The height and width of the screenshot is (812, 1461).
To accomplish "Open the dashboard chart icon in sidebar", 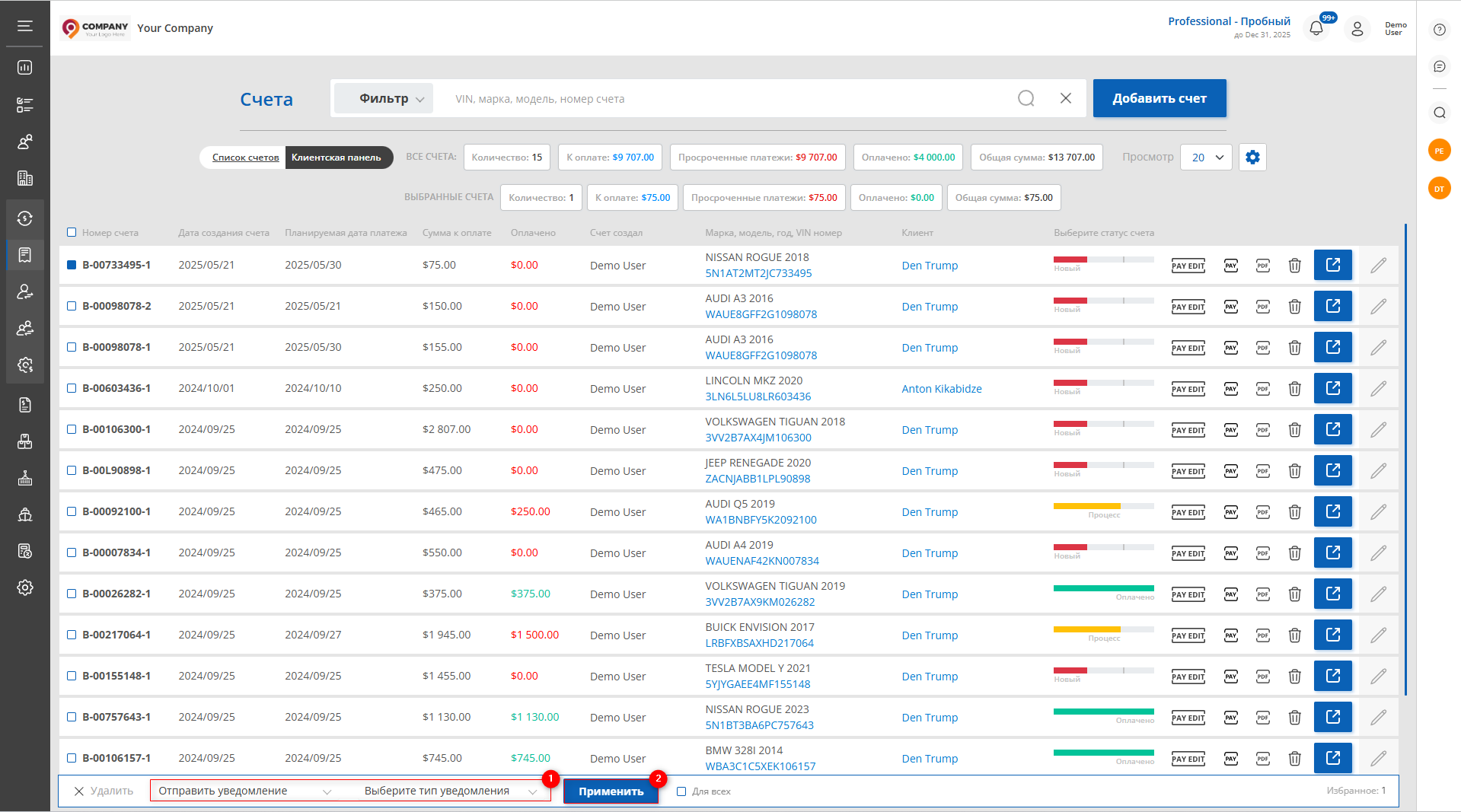I will [25, 68].
